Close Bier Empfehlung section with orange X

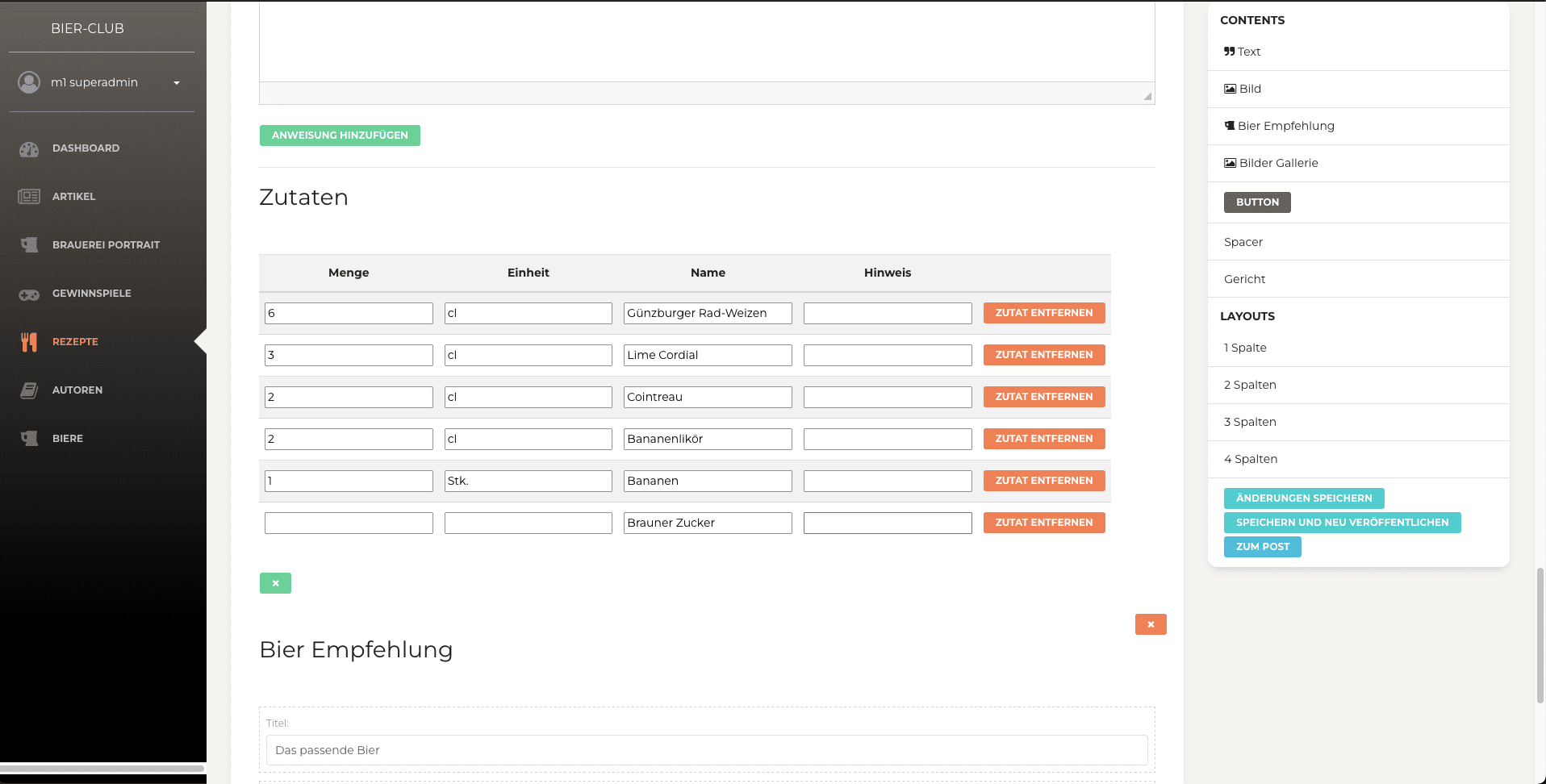pyautogui.click(x=1150, y=624)
